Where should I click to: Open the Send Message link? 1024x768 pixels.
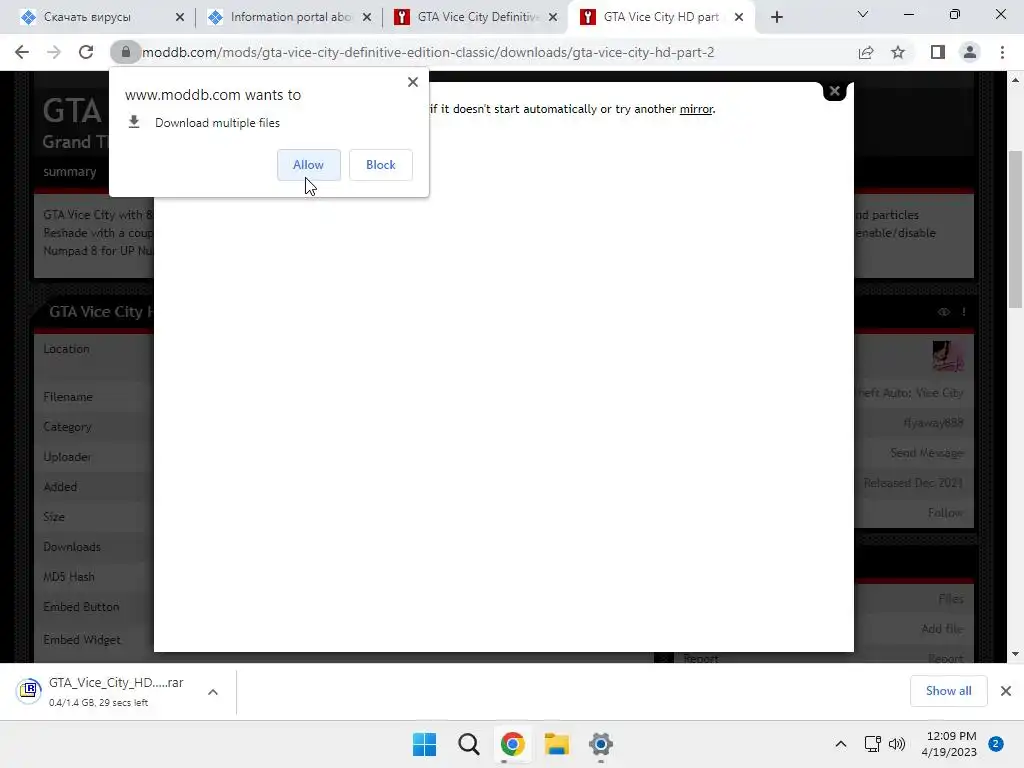point(927,453)
